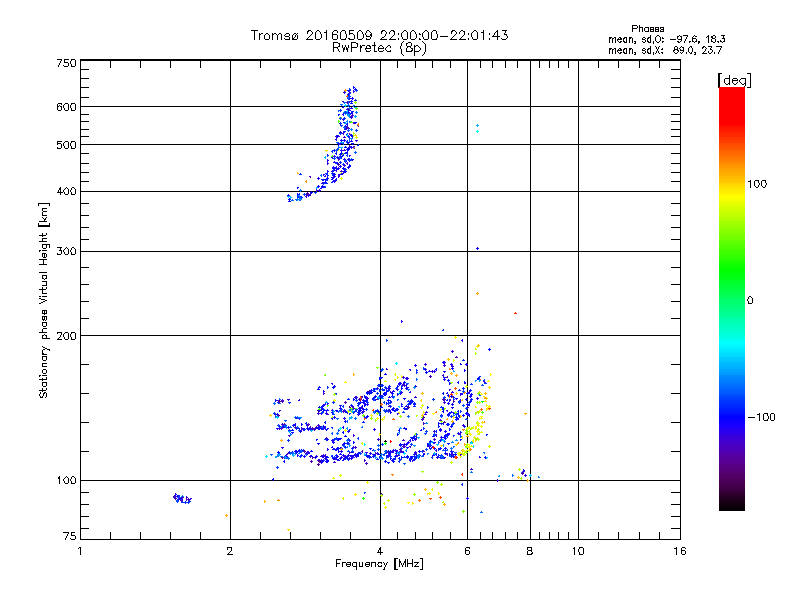Click the y-axis tick label '750'
The image size is (800, 600).
click(66, 63)
